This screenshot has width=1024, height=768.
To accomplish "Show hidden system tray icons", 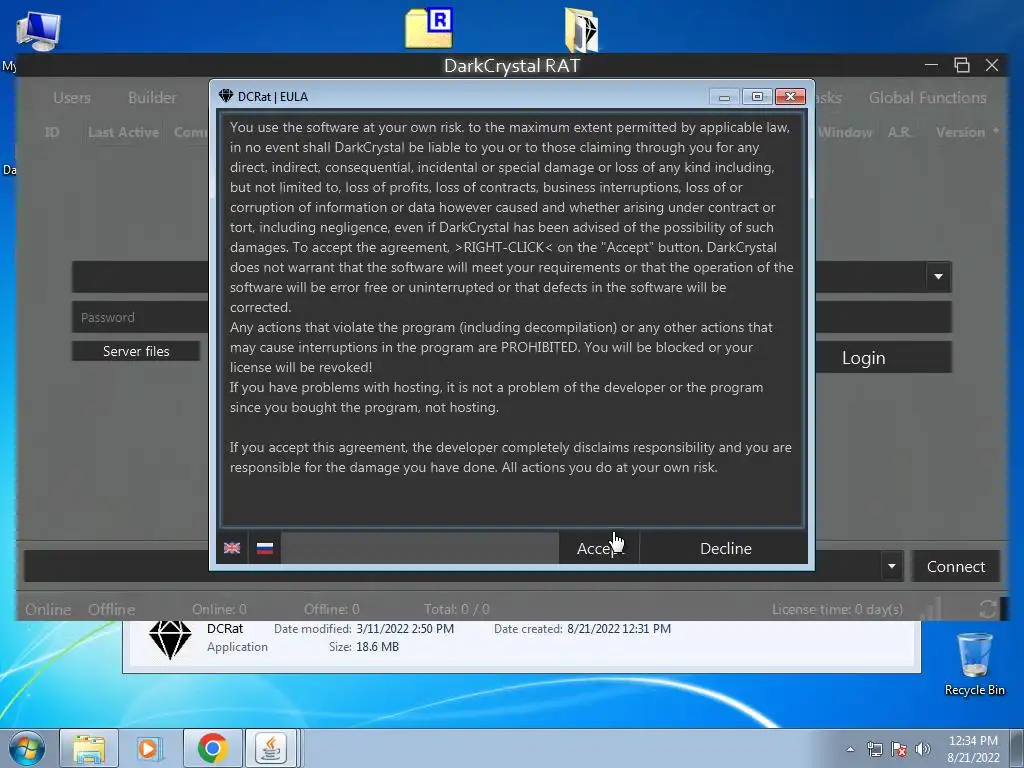I will coord(850,749).
